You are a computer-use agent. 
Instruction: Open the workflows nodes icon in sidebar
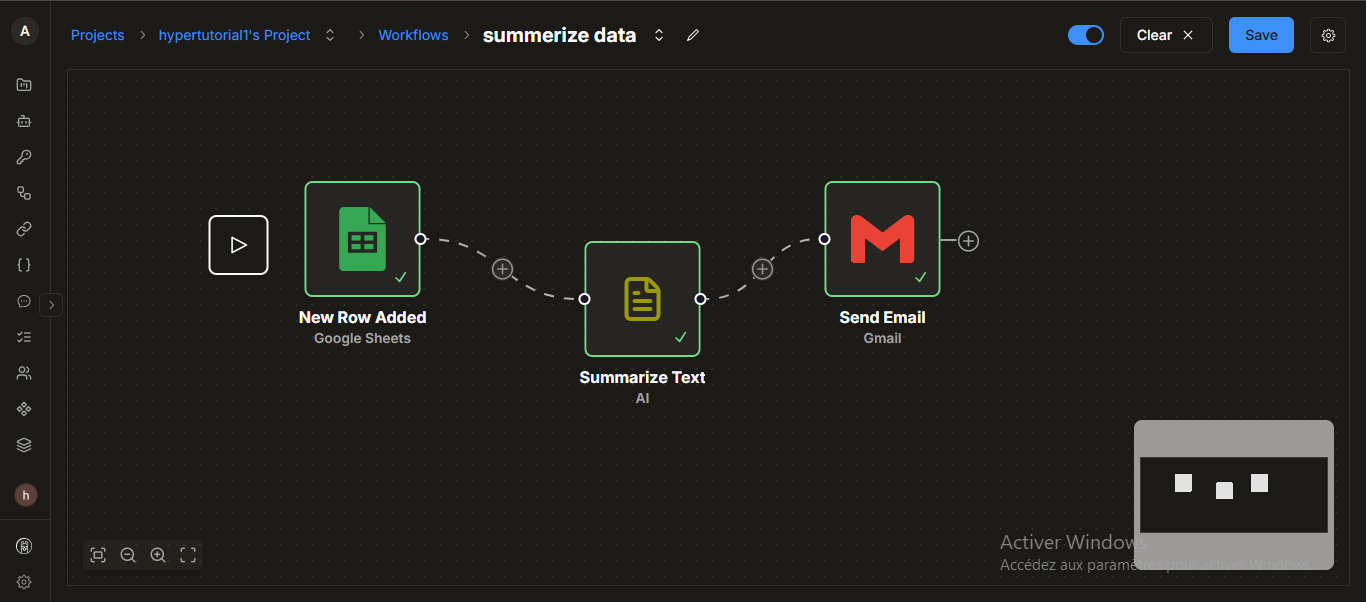[x=24, y=193]
